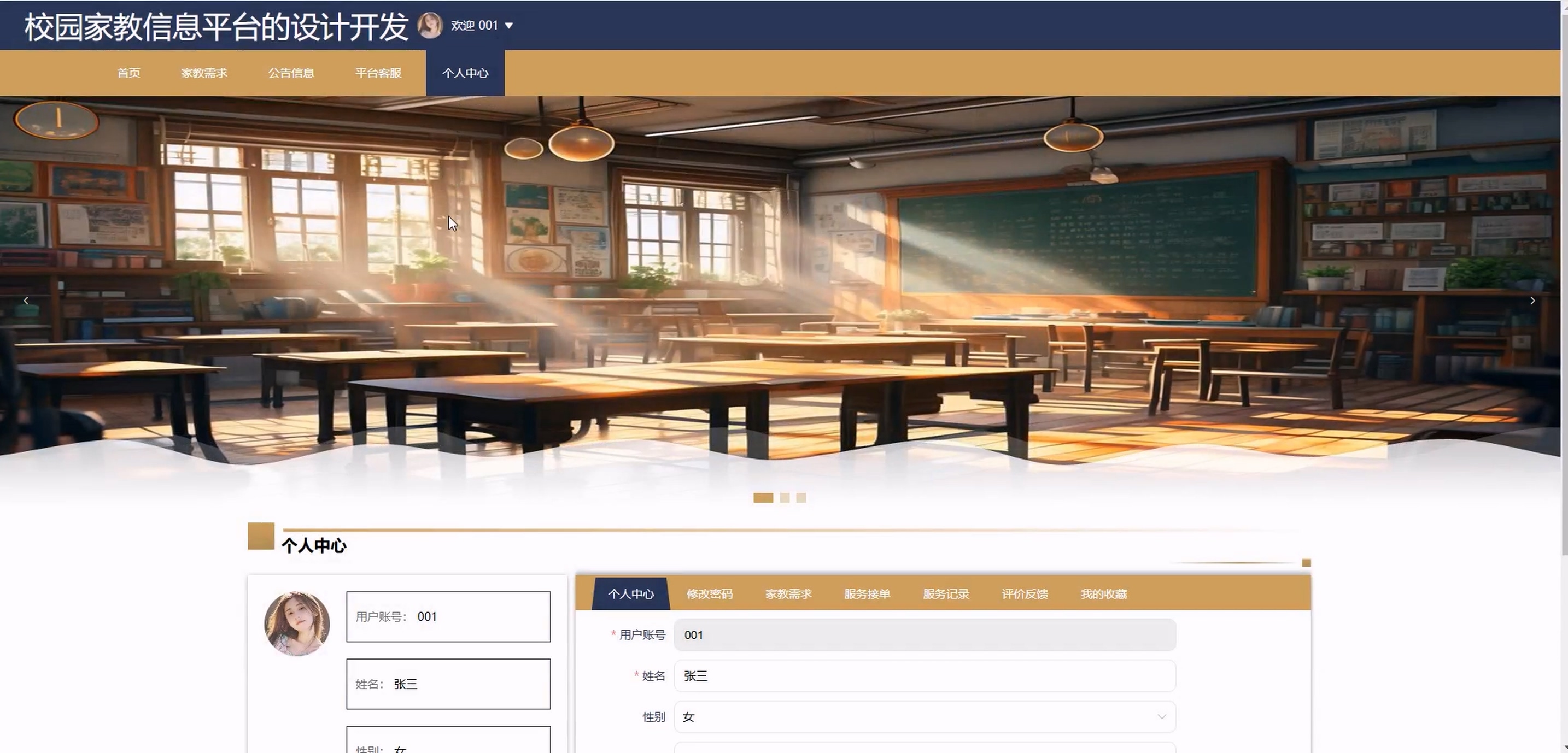Click the site title 校园家教信息平台的设计开发
The height and width of the screenshot is (753, 1568).
click(x=216, y=27)
